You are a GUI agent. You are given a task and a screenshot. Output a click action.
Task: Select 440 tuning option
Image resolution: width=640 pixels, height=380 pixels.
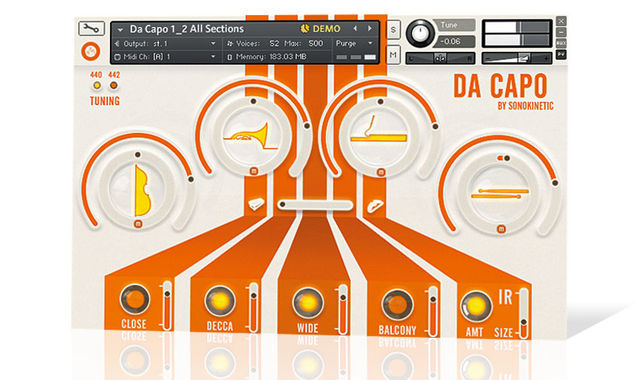click(x=97, y=85)
